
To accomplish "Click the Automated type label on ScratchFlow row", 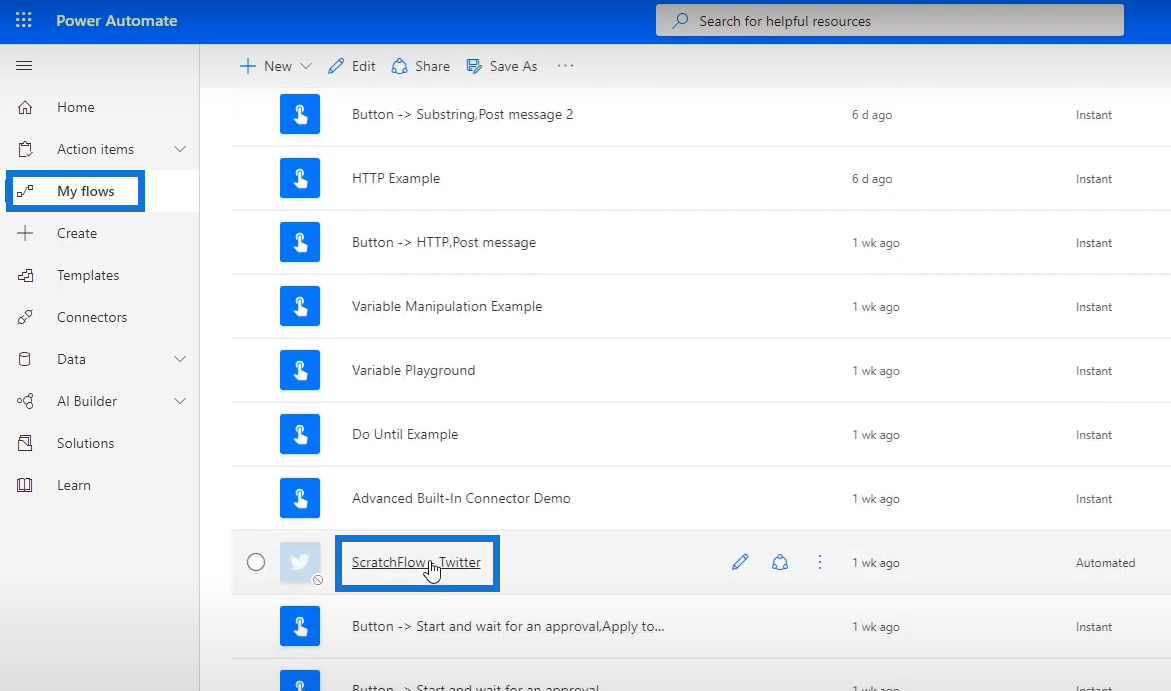I will (1105, 563).
